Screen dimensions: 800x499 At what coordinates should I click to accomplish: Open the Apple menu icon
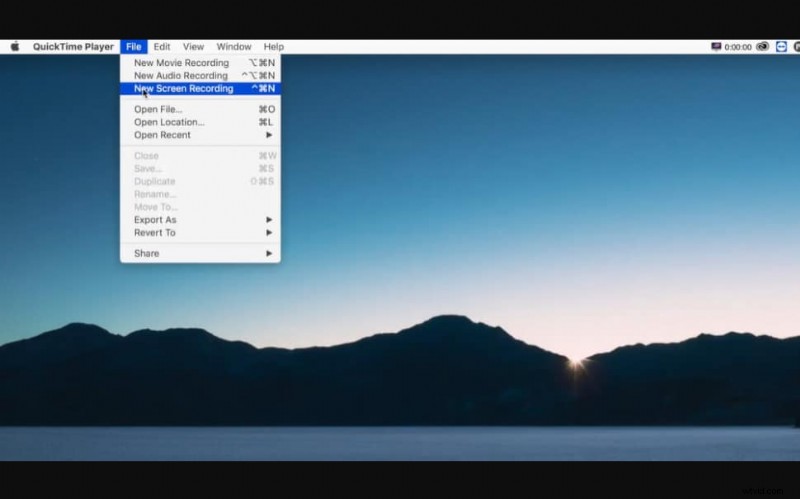(x=15, y=46)
